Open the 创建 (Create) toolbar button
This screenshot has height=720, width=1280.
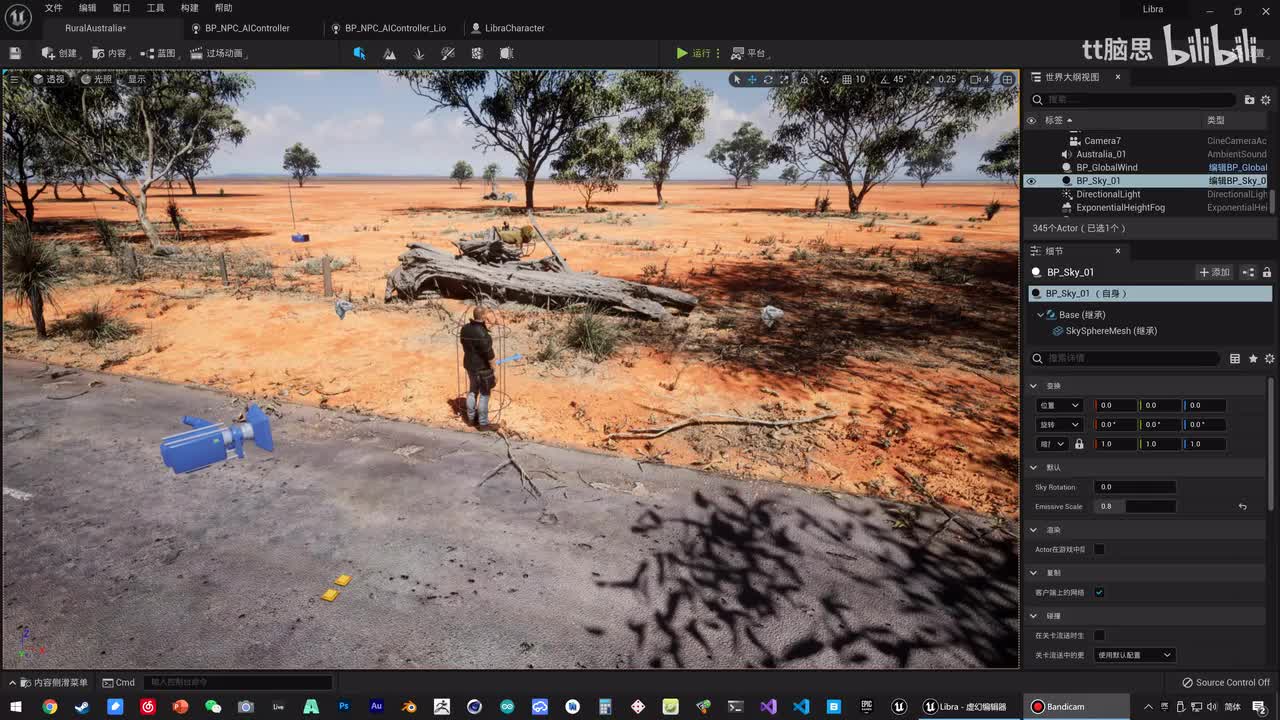click(59, 53)
